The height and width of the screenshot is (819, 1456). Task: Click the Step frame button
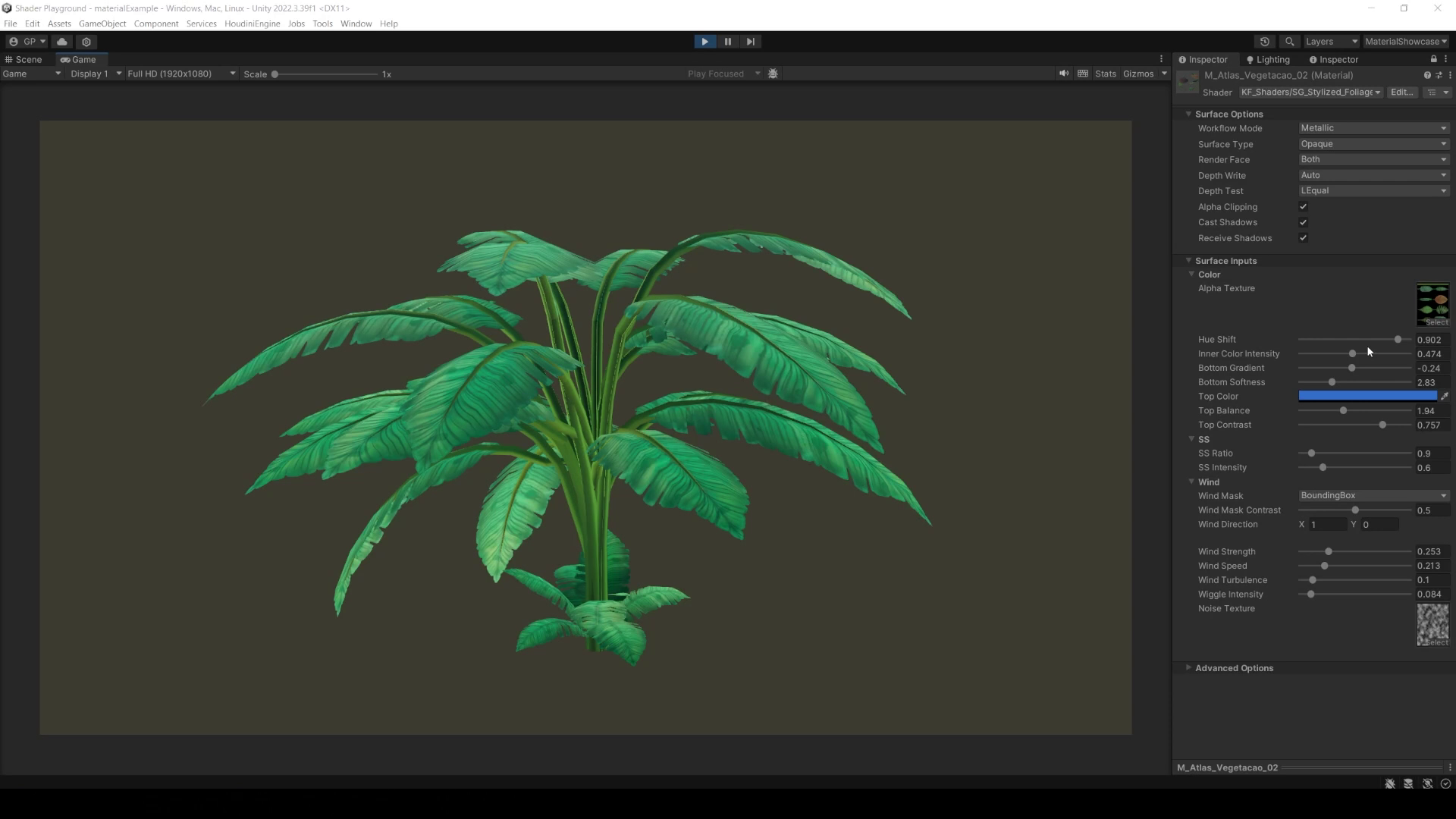point(750,42)
